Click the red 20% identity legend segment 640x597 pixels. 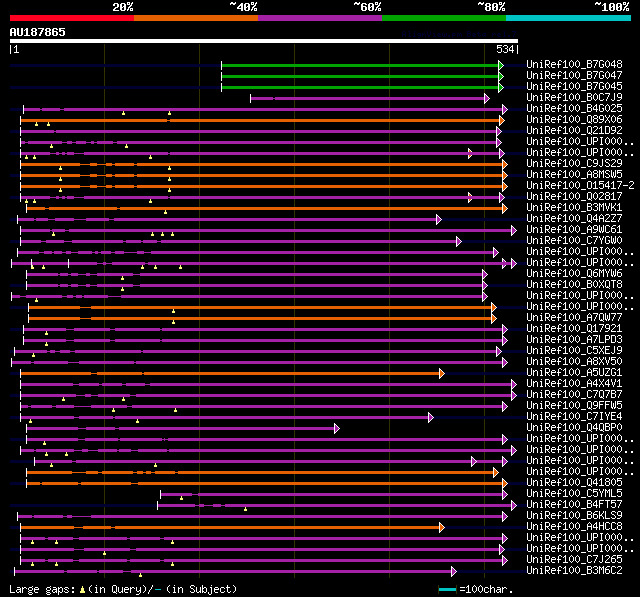click(x=72, y=18)
